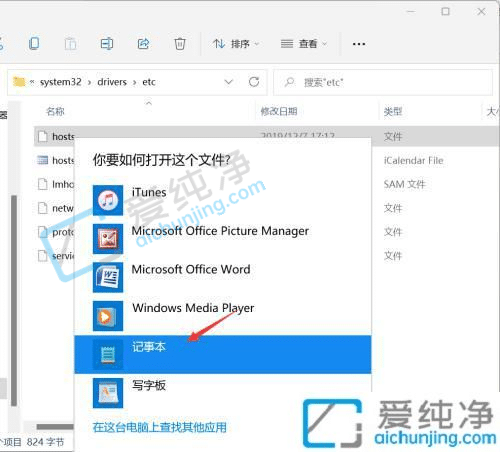Click the folder icon in the address bar
The image size is (500, 452).
click(19, 82)
